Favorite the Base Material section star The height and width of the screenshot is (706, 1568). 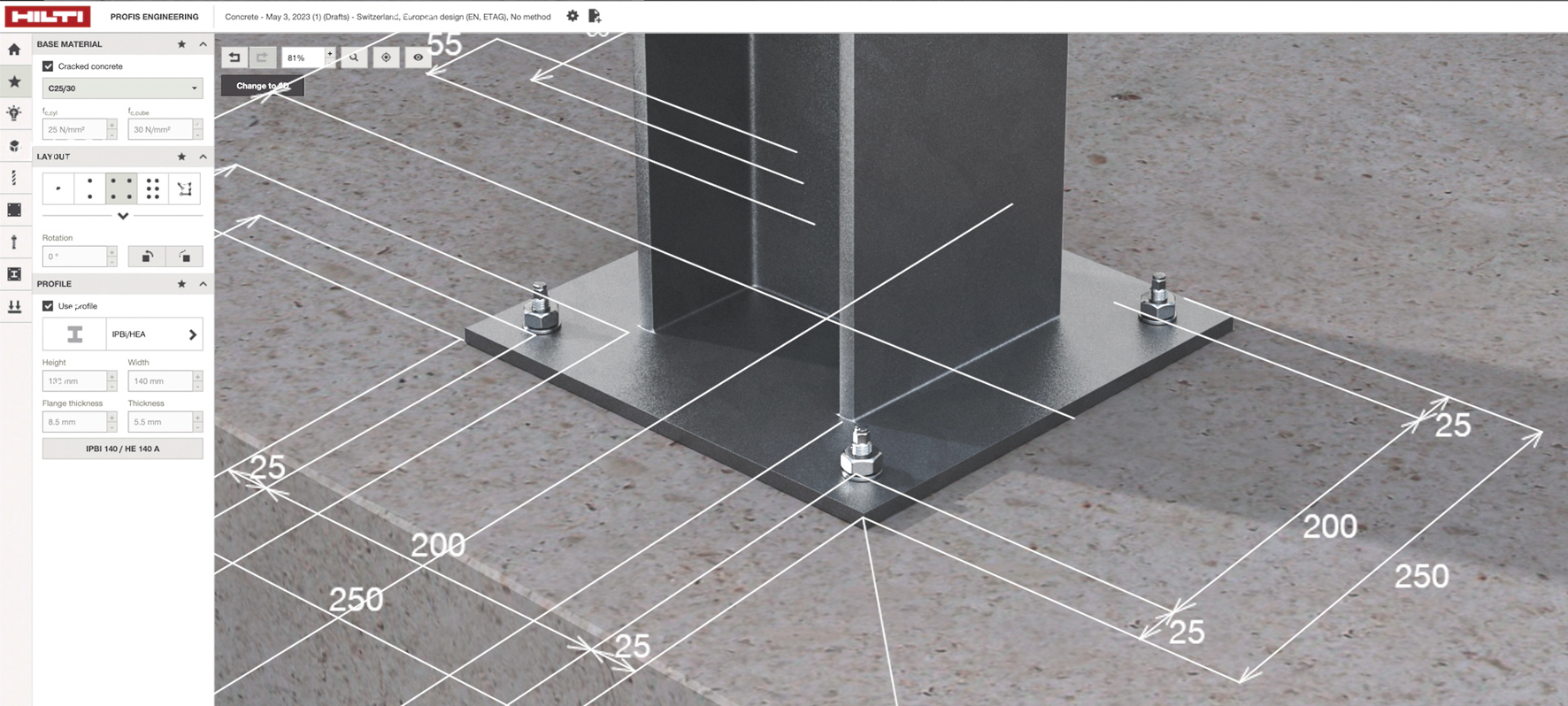click(181, 44)
